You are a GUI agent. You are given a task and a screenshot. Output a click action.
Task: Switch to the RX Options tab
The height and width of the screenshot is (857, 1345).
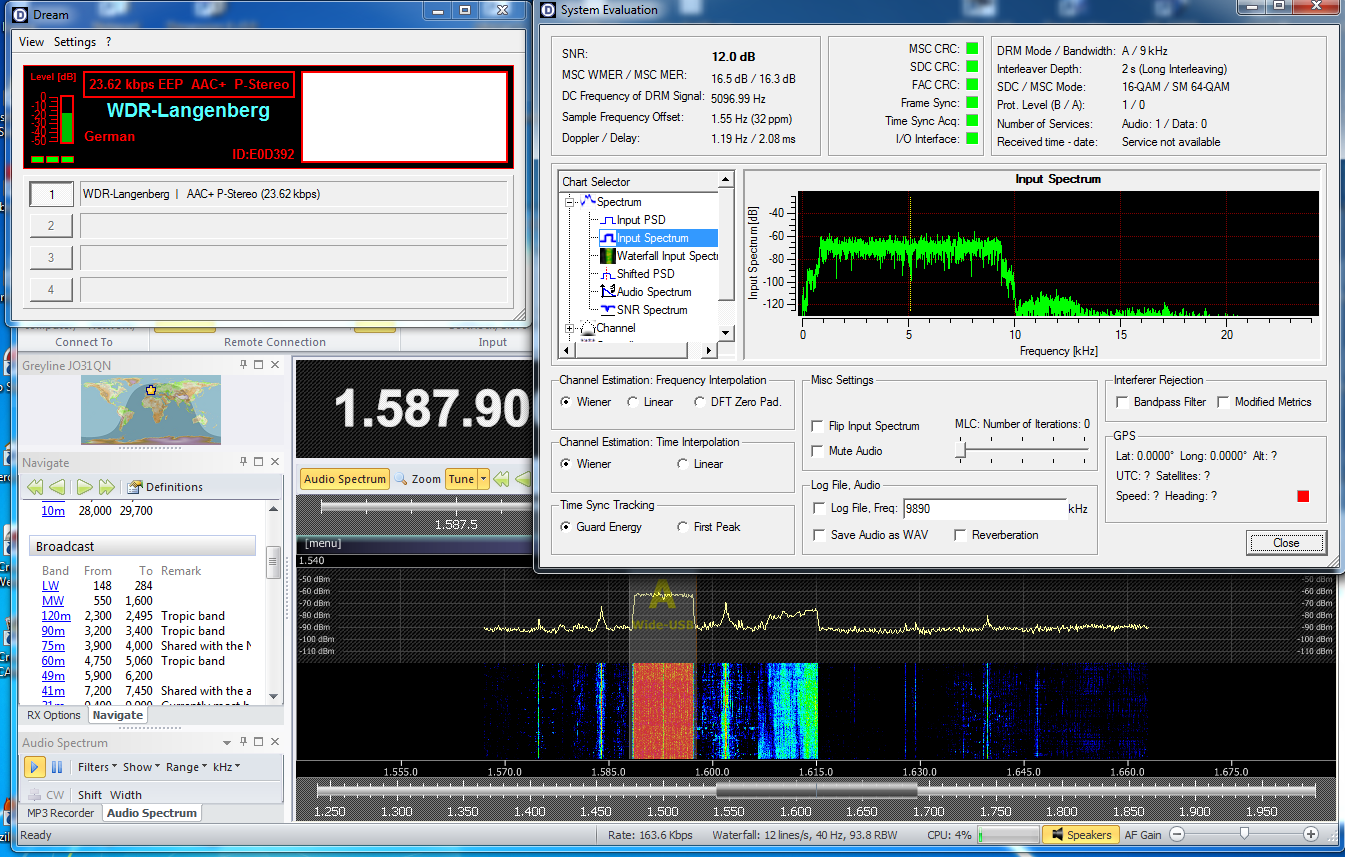pyautogui.click(x=54, y=715)
